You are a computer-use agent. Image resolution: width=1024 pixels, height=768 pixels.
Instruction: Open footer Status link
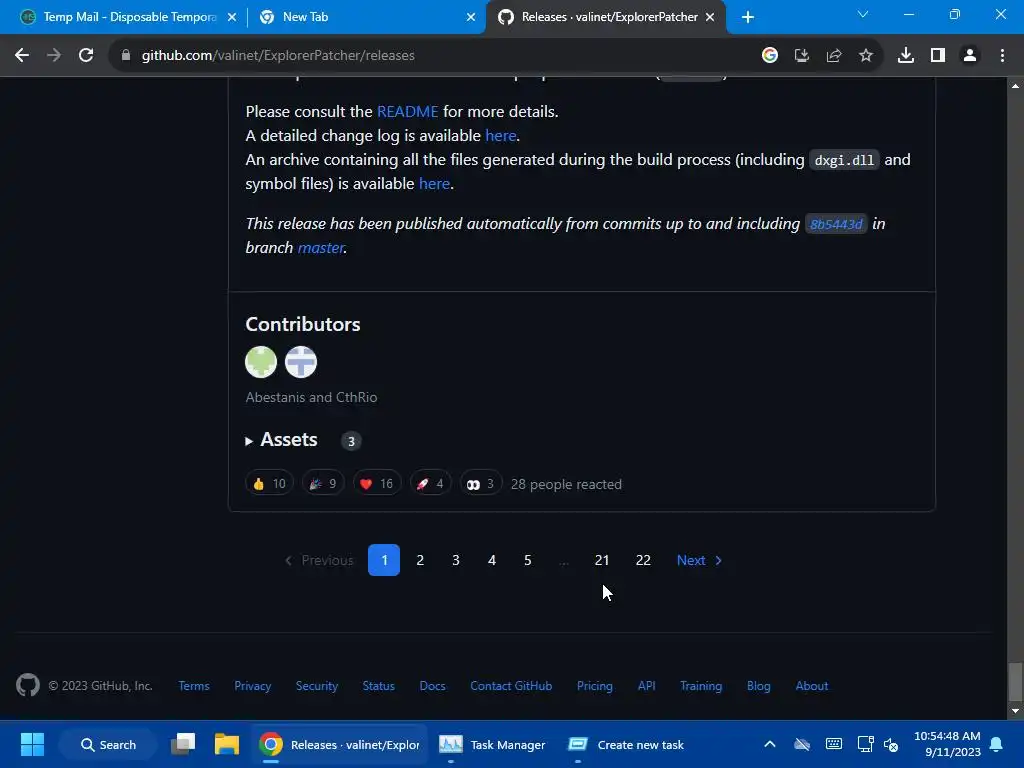[x=379, y=686]
